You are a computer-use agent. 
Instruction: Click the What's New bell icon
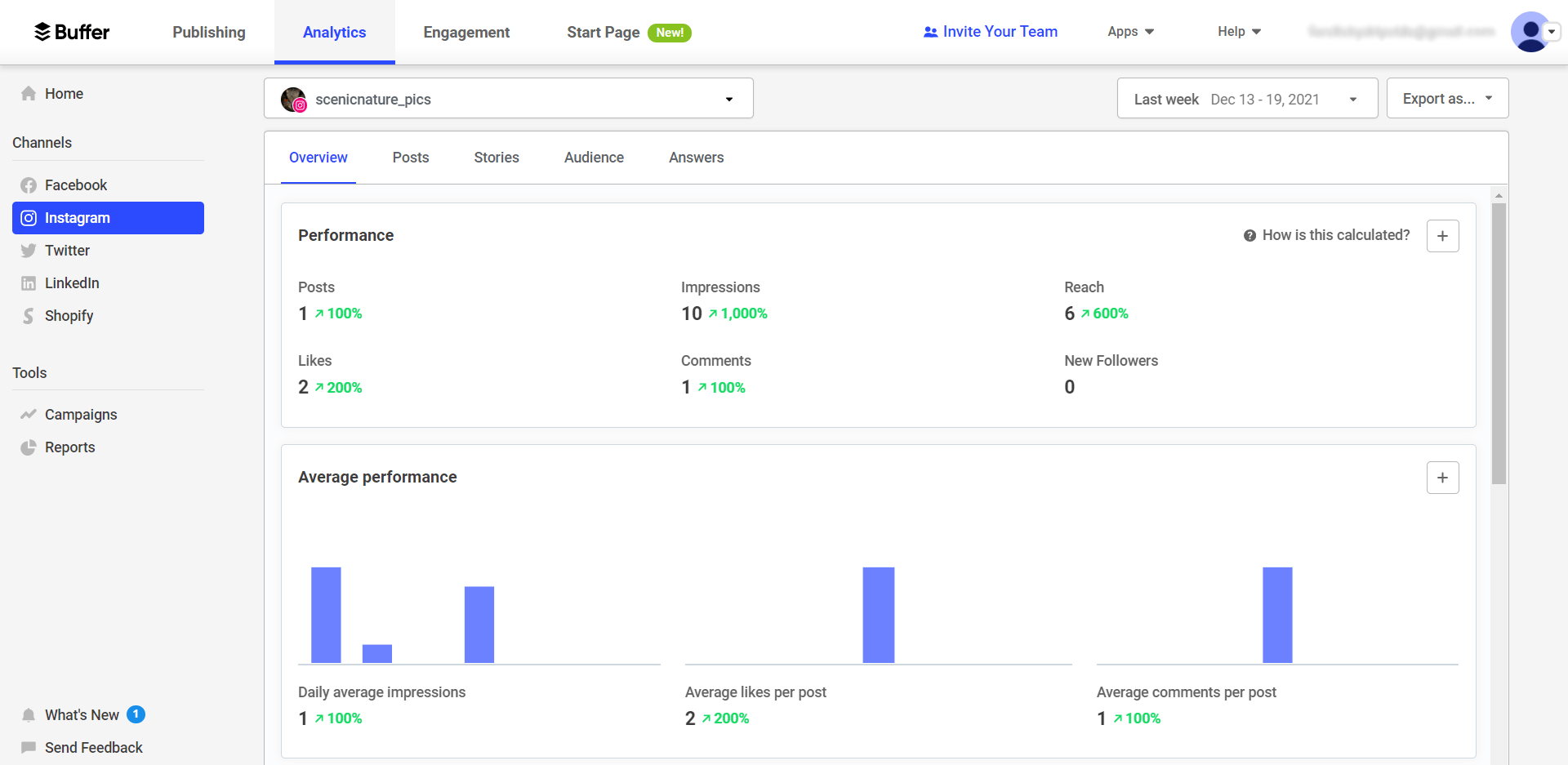pos(29,715)
